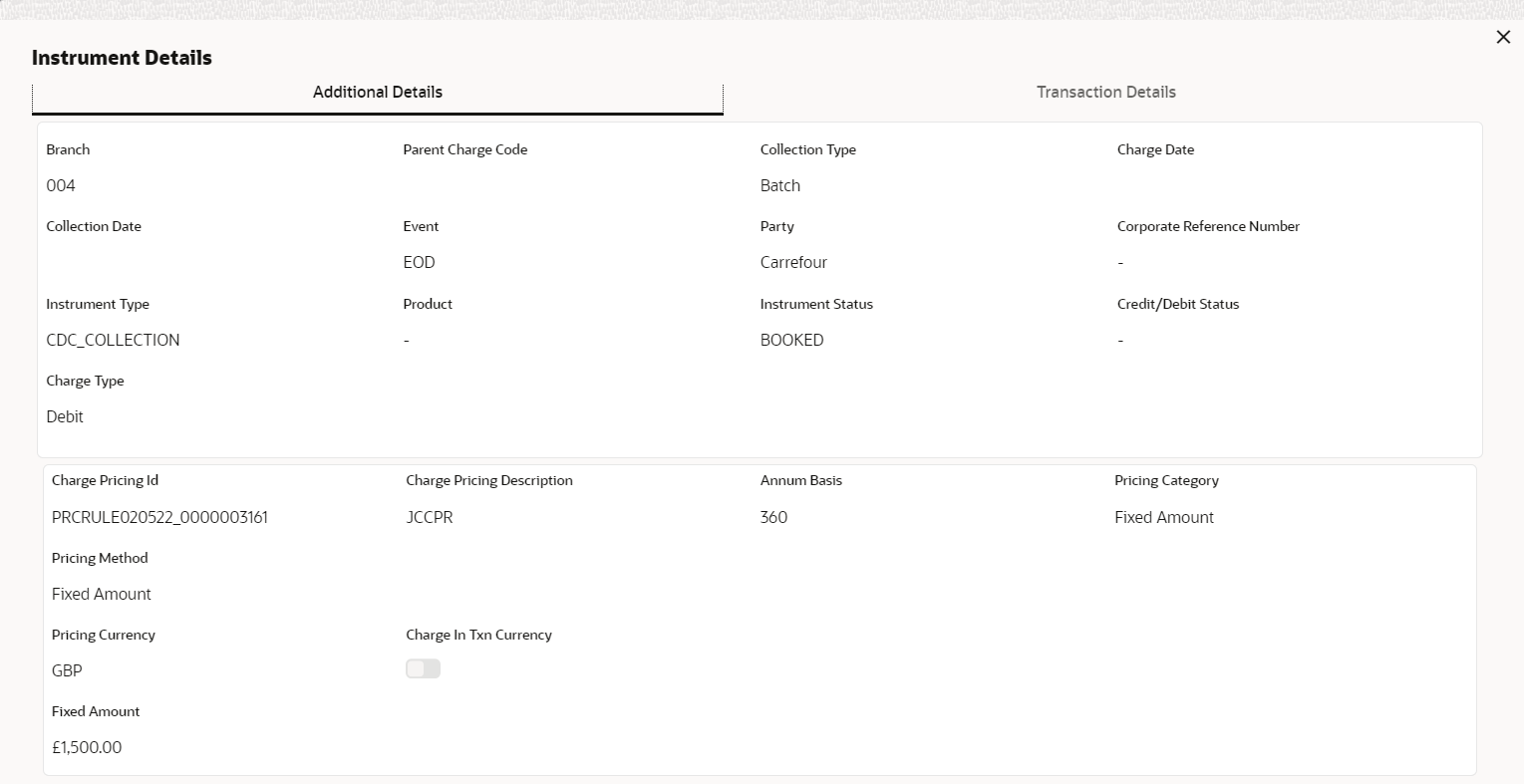
Task: Click the Fixed Amount value £1,500.00
Action: (x=87, y=747)
